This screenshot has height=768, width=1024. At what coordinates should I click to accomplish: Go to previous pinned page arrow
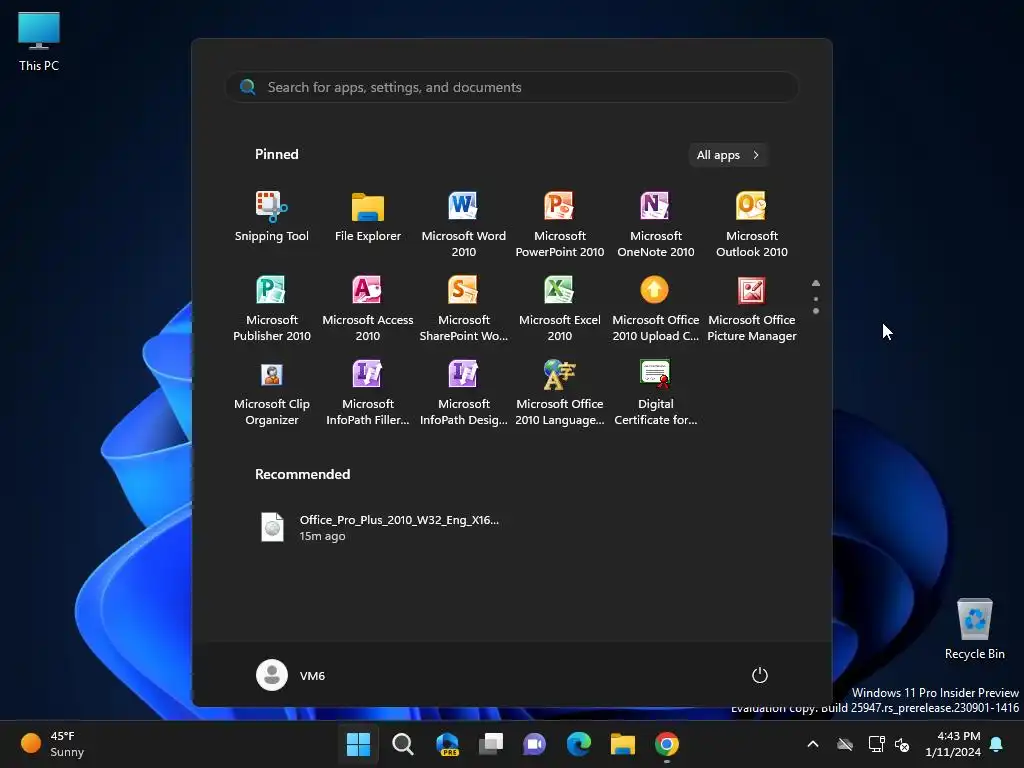(x=816, y=283)
